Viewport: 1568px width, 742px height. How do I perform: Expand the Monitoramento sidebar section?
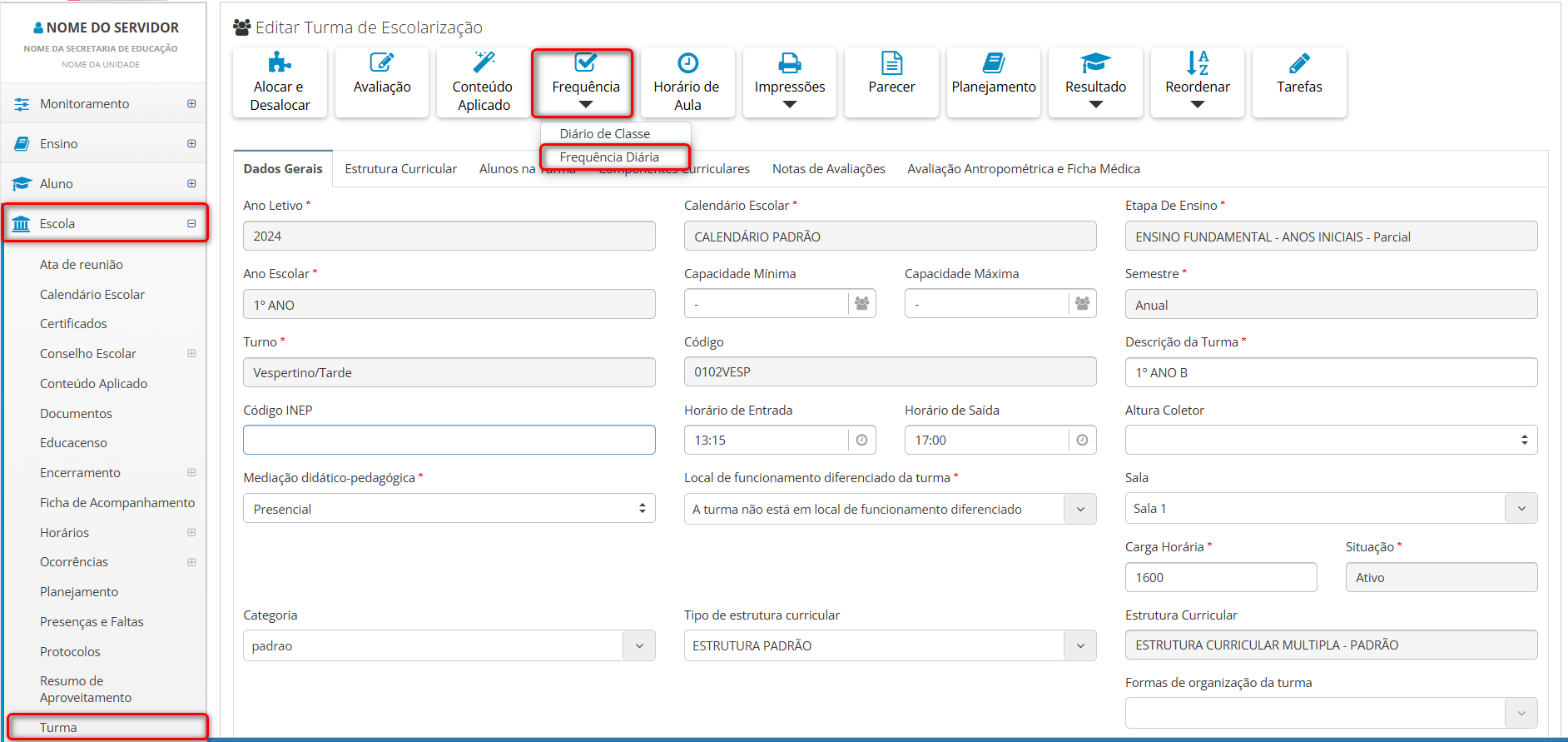191,104
